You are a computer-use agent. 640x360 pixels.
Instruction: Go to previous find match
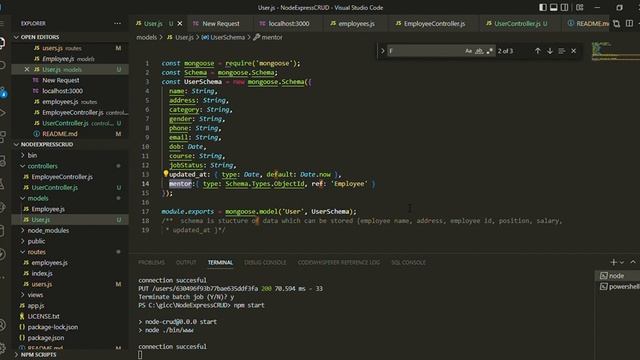click(x=538, y=51)
